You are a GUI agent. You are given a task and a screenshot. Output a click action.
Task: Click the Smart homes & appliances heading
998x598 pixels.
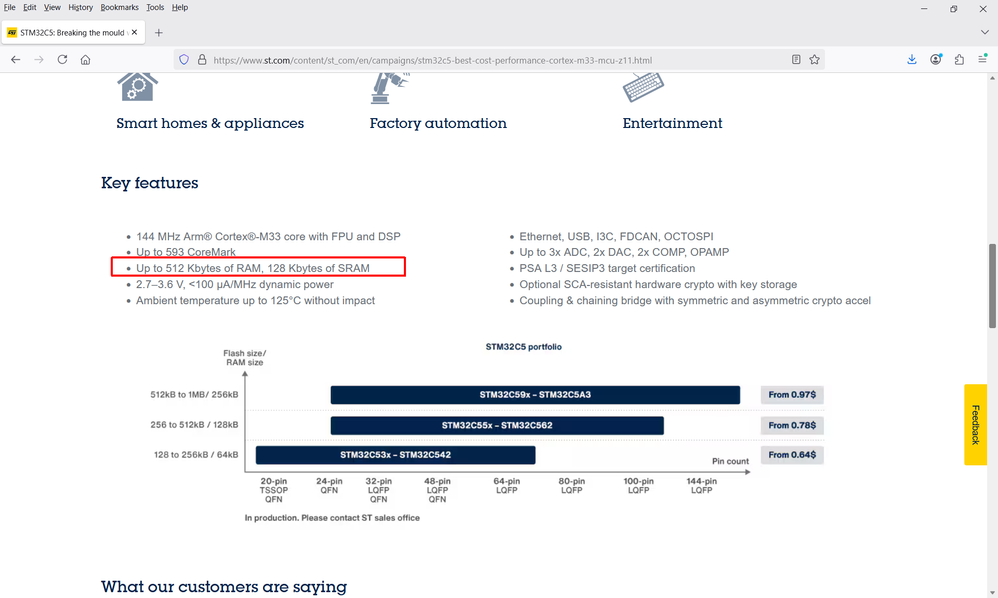tap(210, 123)
